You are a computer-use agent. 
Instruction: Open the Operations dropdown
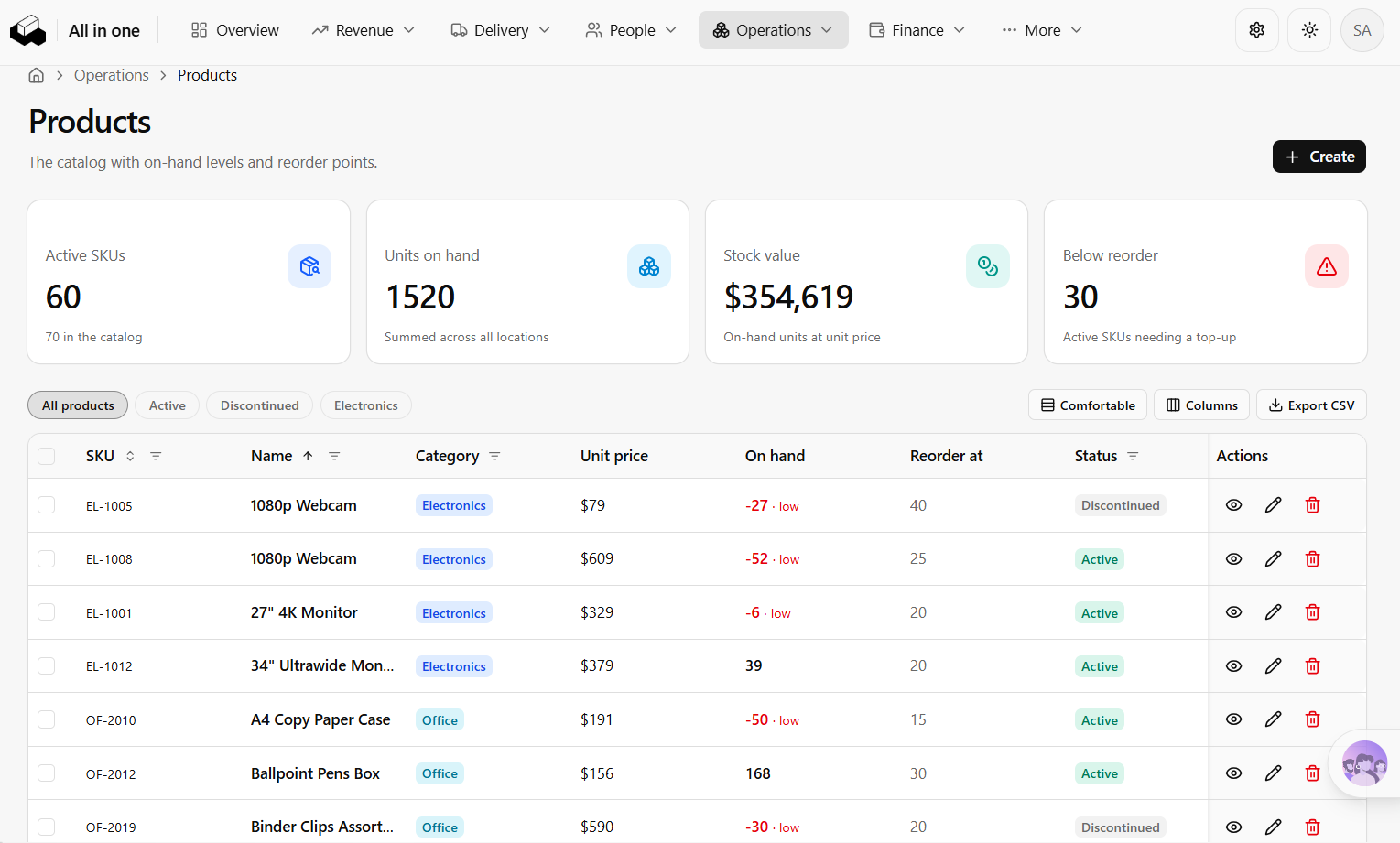click(774, 30)
